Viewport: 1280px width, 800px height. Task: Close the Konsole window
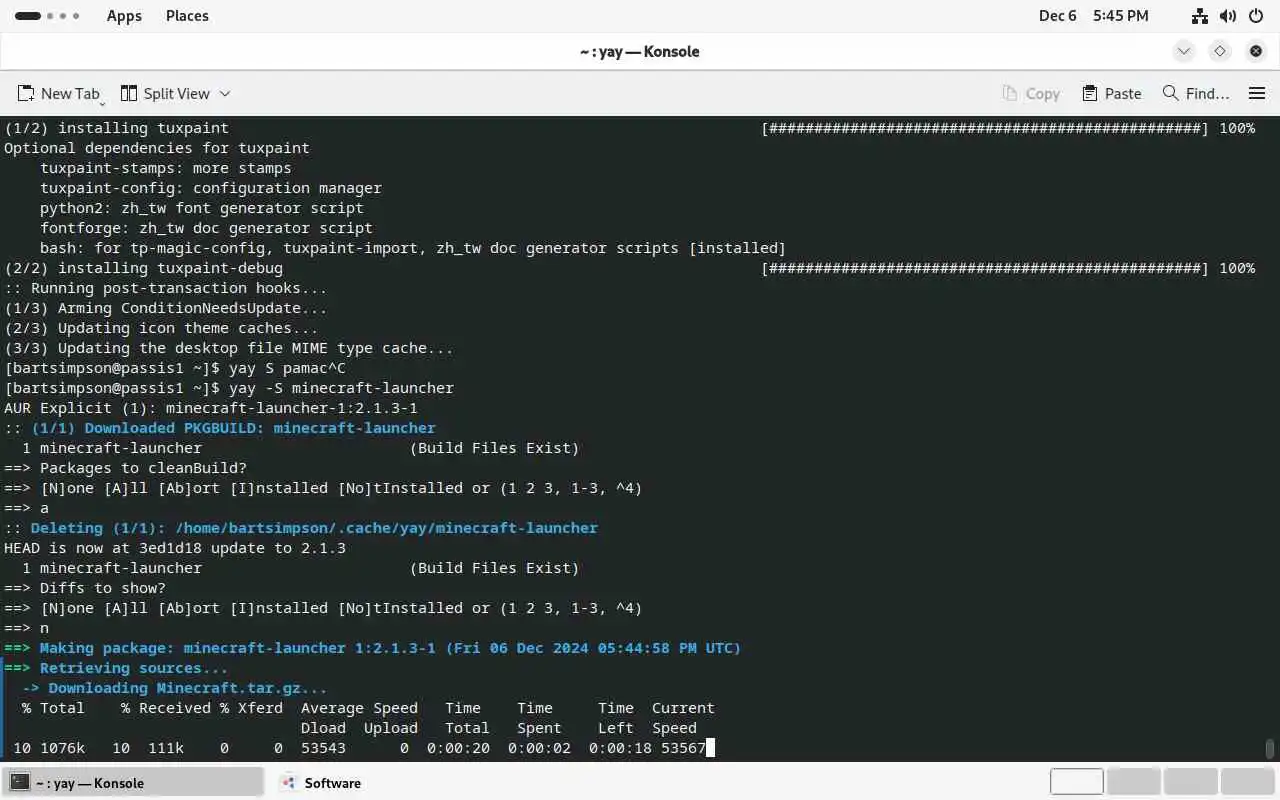(x=1256, y=51)
